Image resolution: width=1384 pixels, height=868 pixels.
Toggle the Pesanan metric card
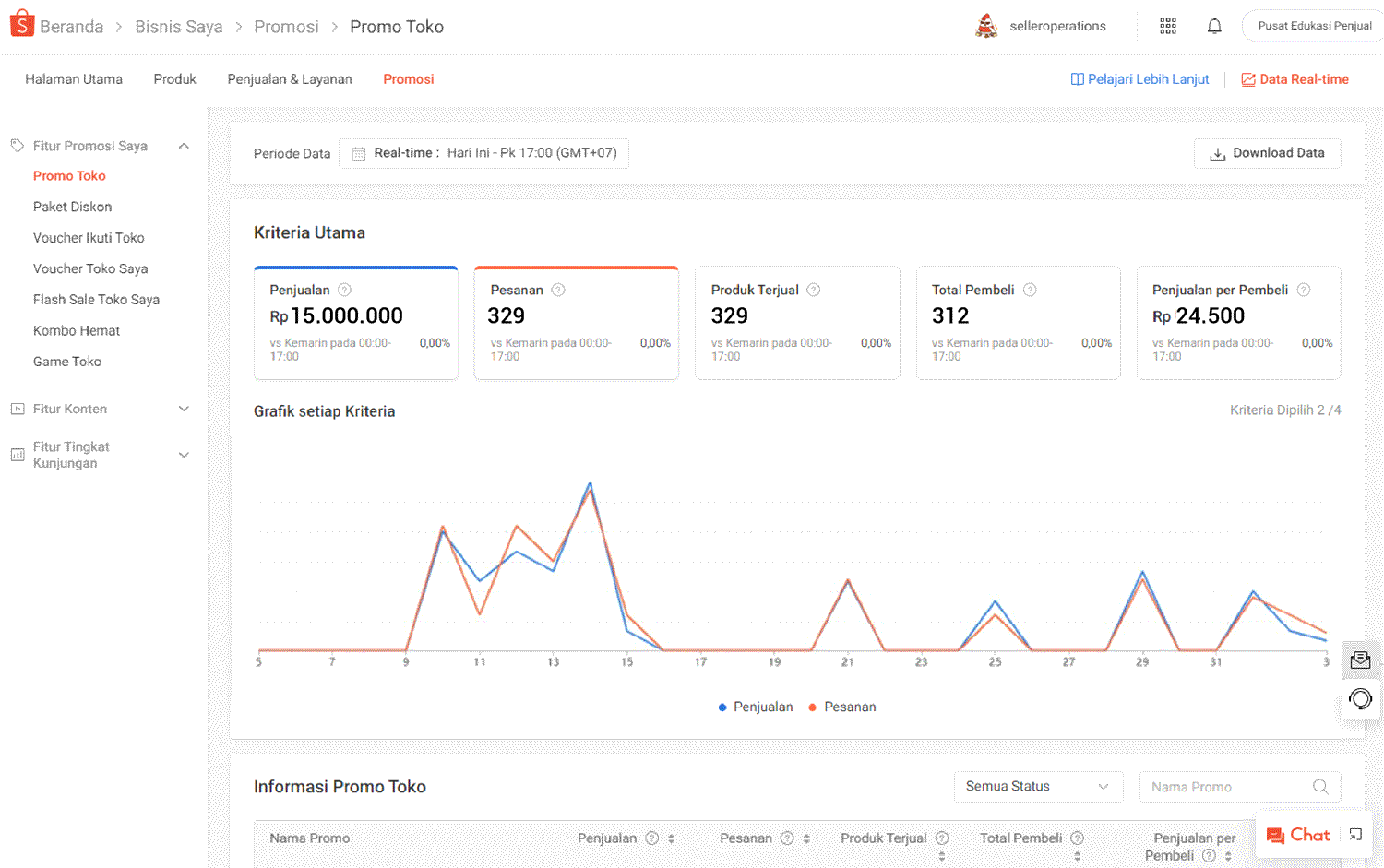[576, 323]
